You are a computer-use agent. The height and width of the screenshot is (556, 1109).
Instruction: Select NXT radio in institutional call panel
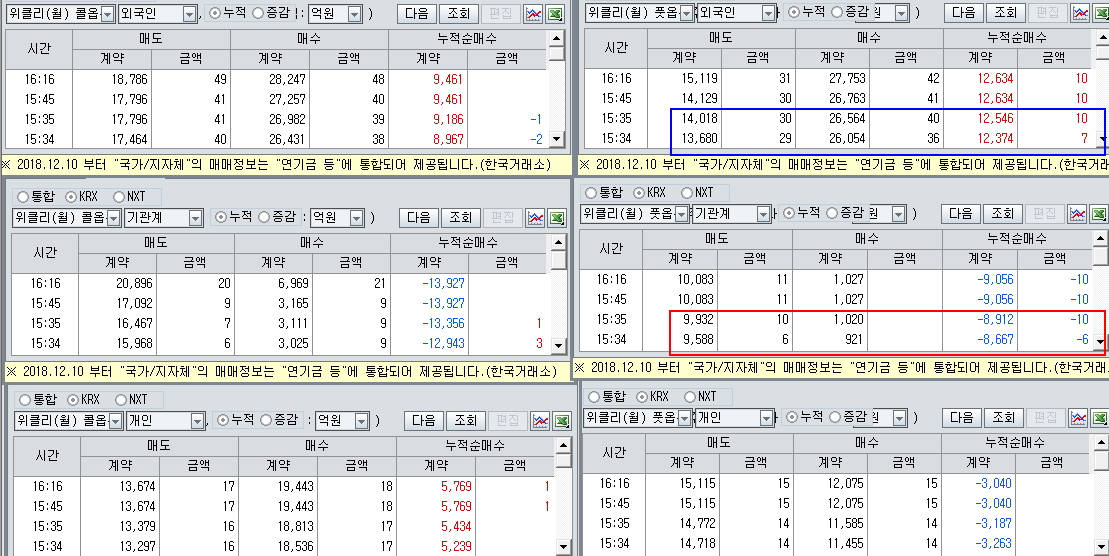(x=120, y=197)
